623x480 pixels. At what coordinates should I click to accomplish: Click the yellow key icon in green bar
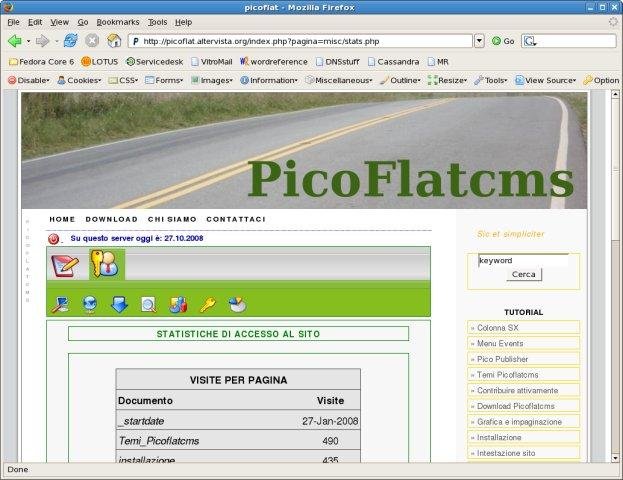208,305
